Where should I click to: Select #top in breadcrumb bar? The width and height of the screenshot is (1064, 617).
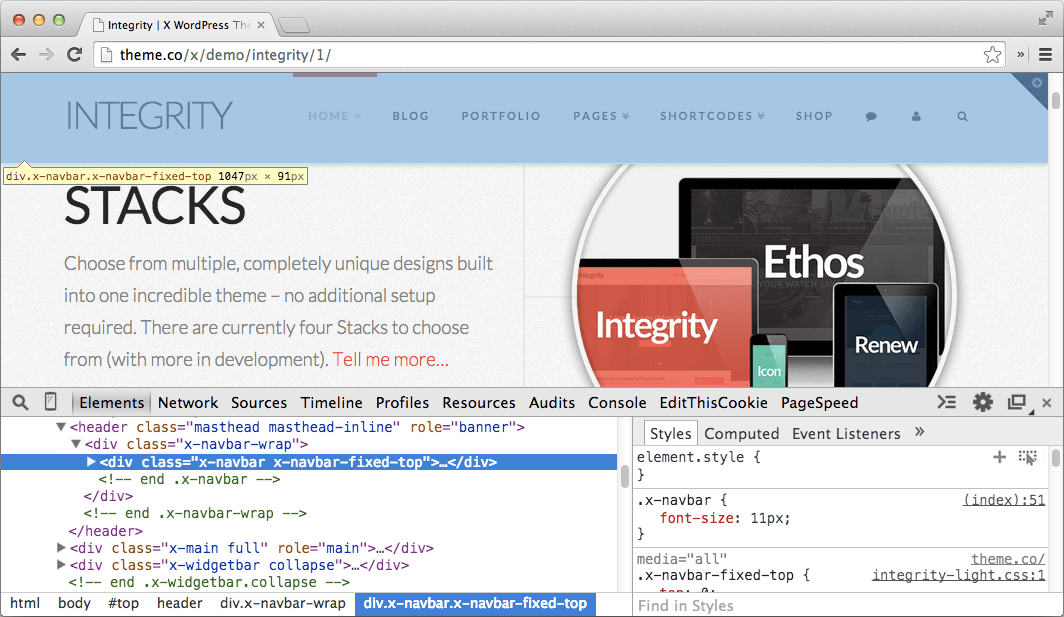point(123,603)
